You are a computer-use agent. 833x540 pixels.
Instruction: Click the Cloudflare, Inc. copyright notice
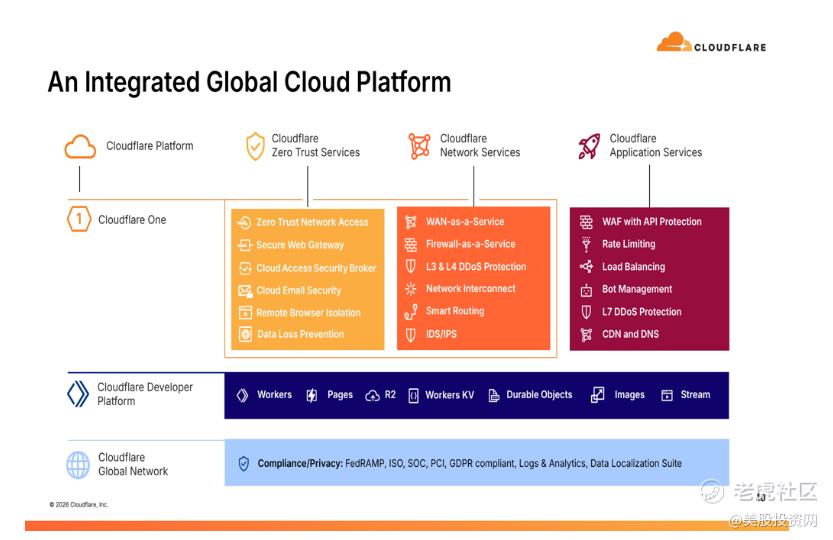[79, 504]
